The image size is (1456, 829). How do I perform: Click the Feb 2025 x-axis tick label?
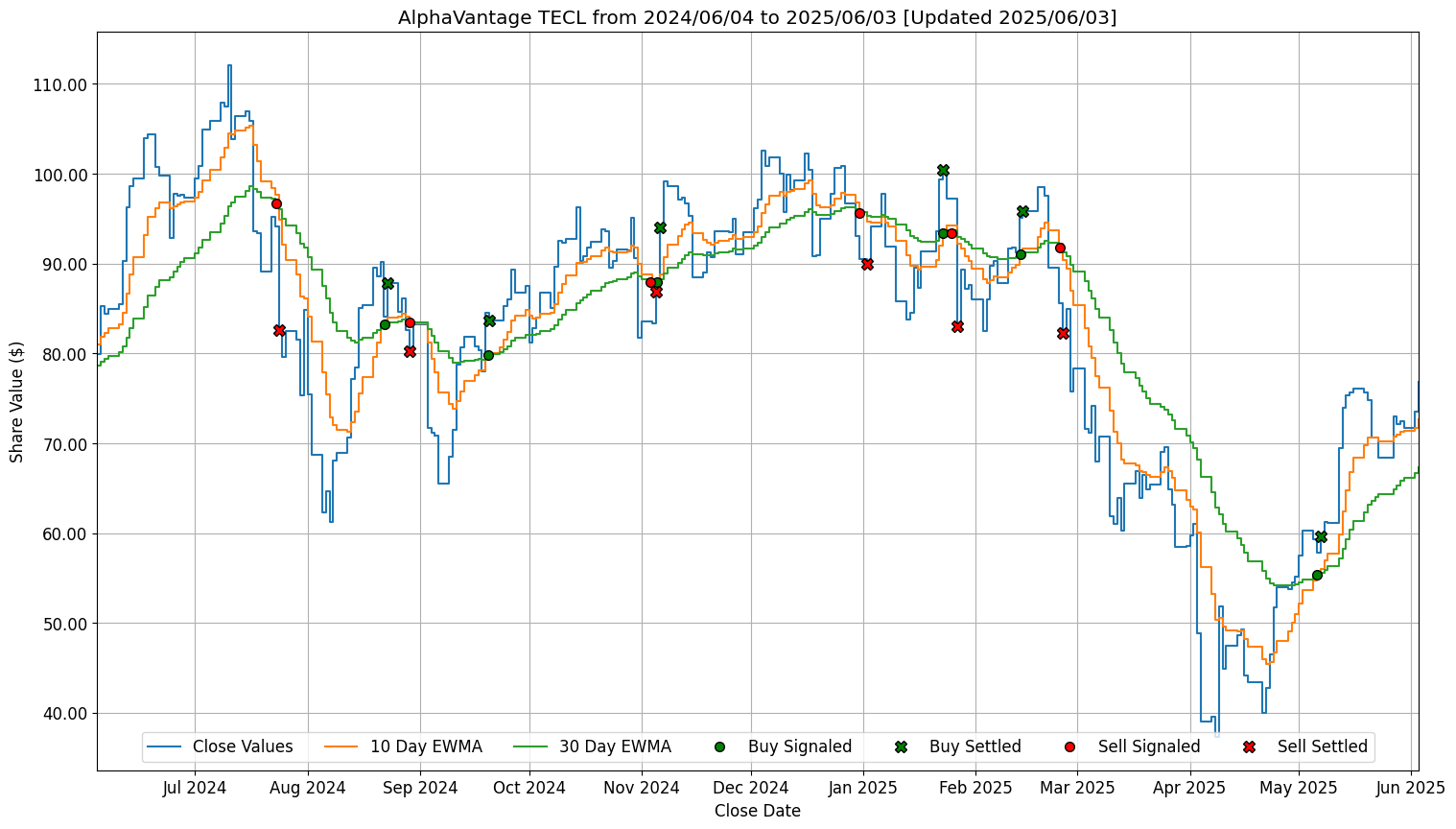(x=976, y=788)
